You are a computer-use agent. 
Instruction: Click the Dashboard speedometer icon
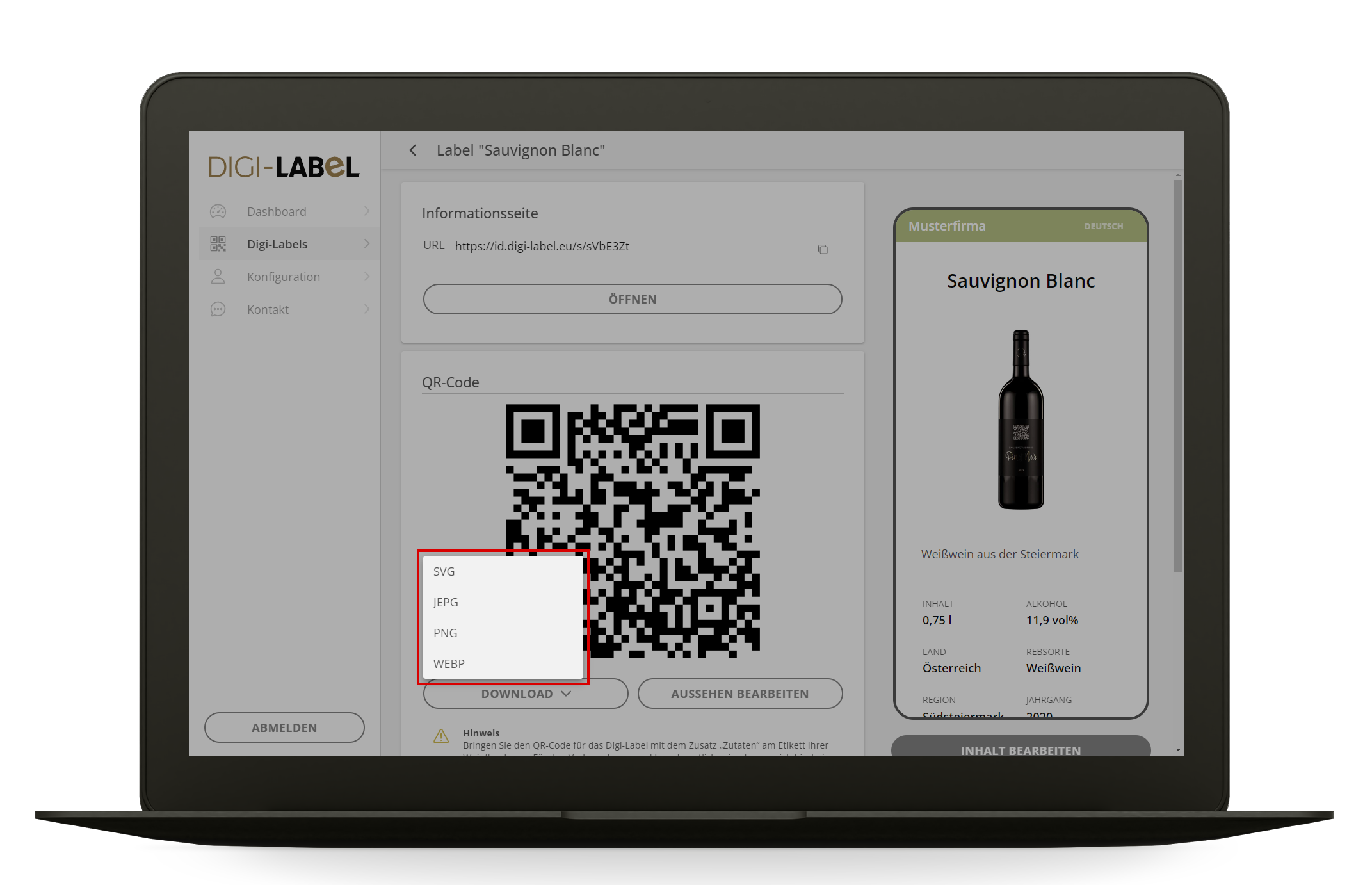pos(218,211)
